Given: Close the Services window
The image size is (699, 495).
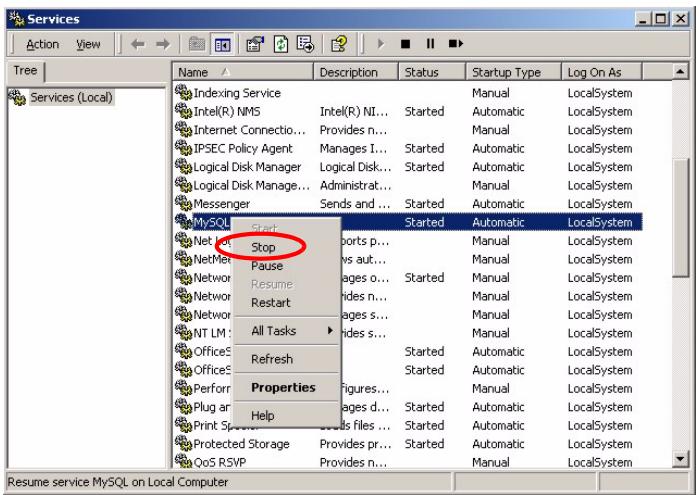Looking at the screenshot, I should (681, 19).
